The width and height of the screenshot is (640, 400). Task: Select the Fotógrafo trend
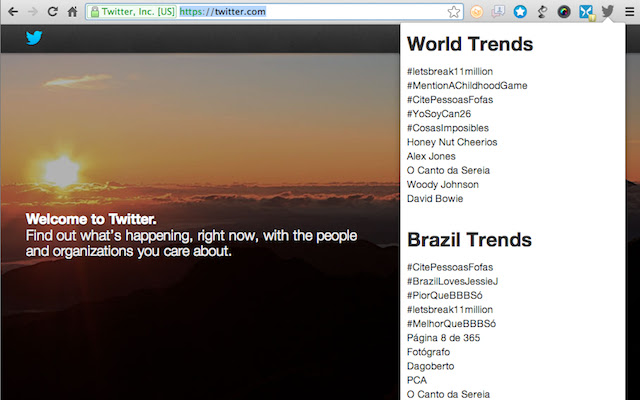[429, 352]
